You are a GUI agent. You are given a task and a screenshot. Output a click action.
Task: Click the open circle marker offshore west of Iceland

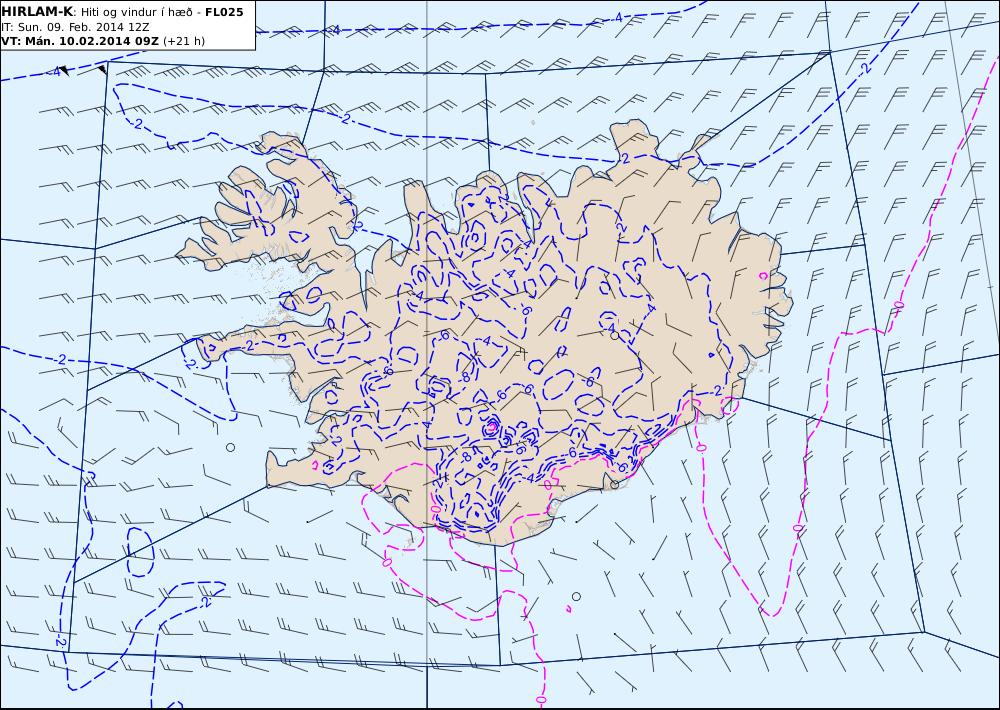point(230,447)
